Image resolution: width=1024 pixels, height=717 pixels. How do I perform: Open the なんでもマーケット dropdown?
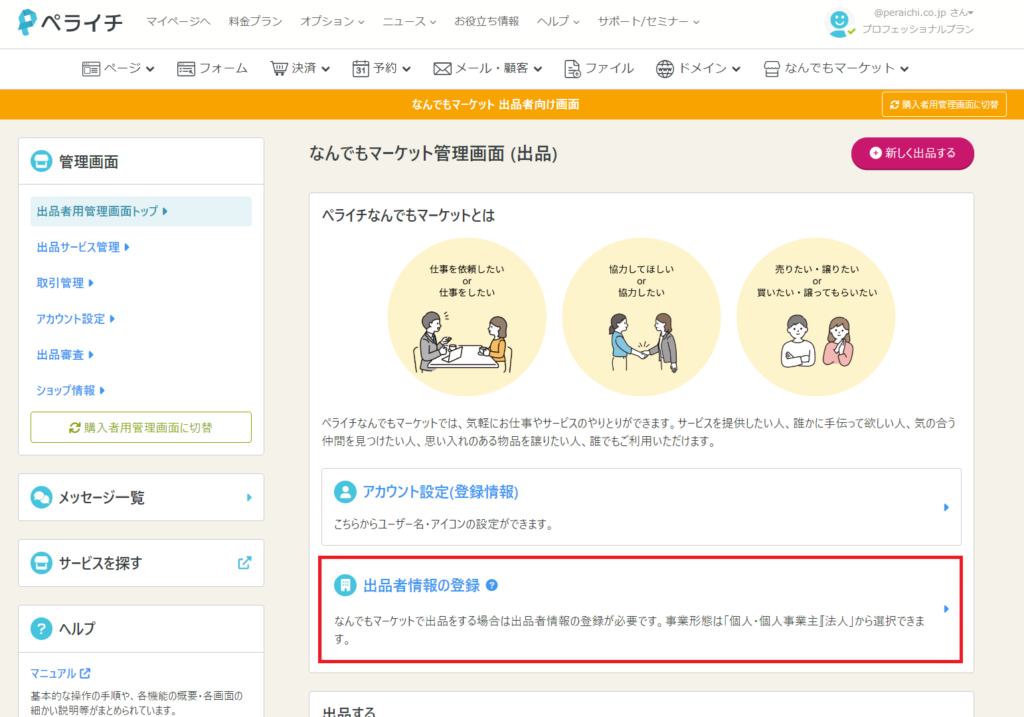coord(836,69)
